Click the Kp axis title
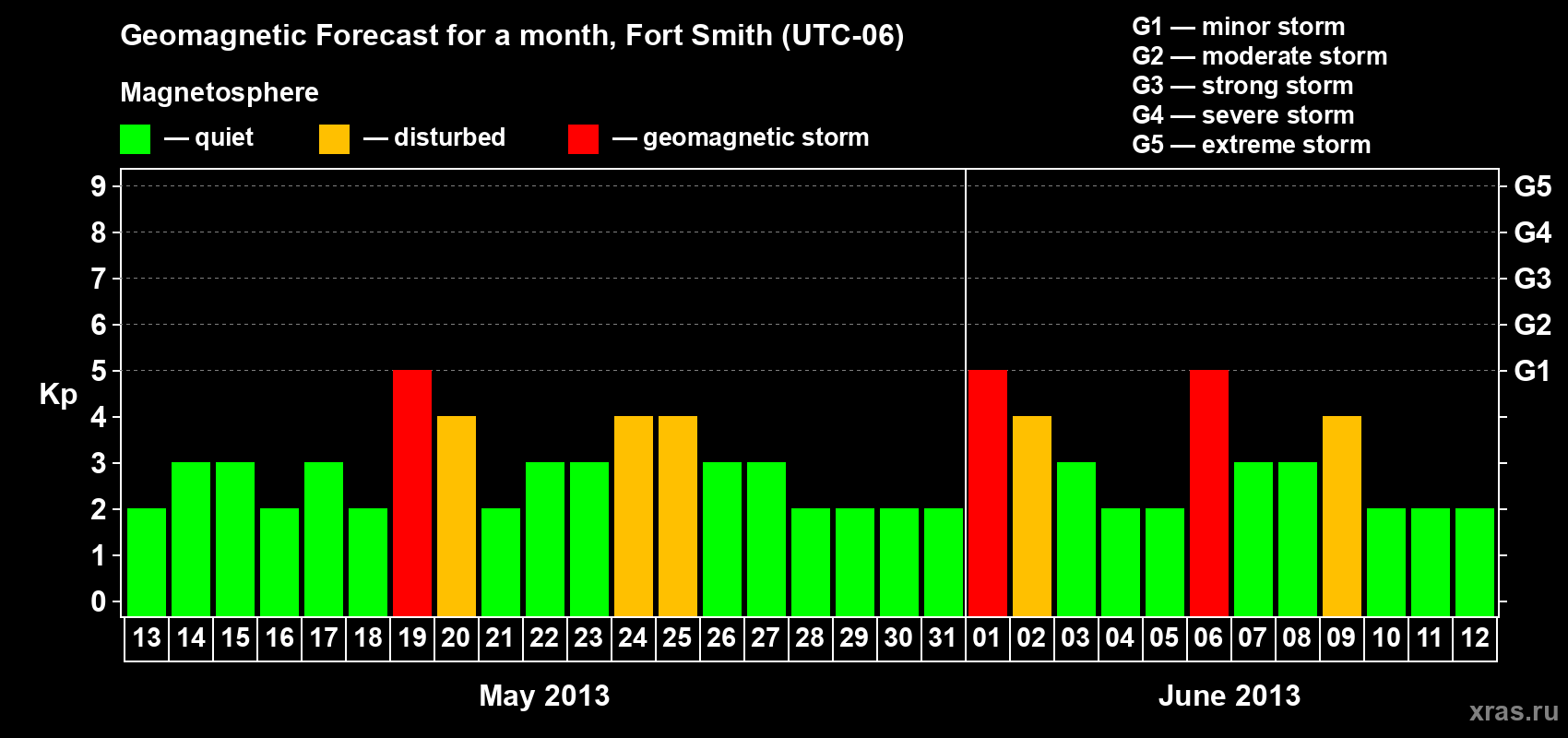The height and width of the screenshot is (738, 1568). pyautogui.click(x=58, y=395)
